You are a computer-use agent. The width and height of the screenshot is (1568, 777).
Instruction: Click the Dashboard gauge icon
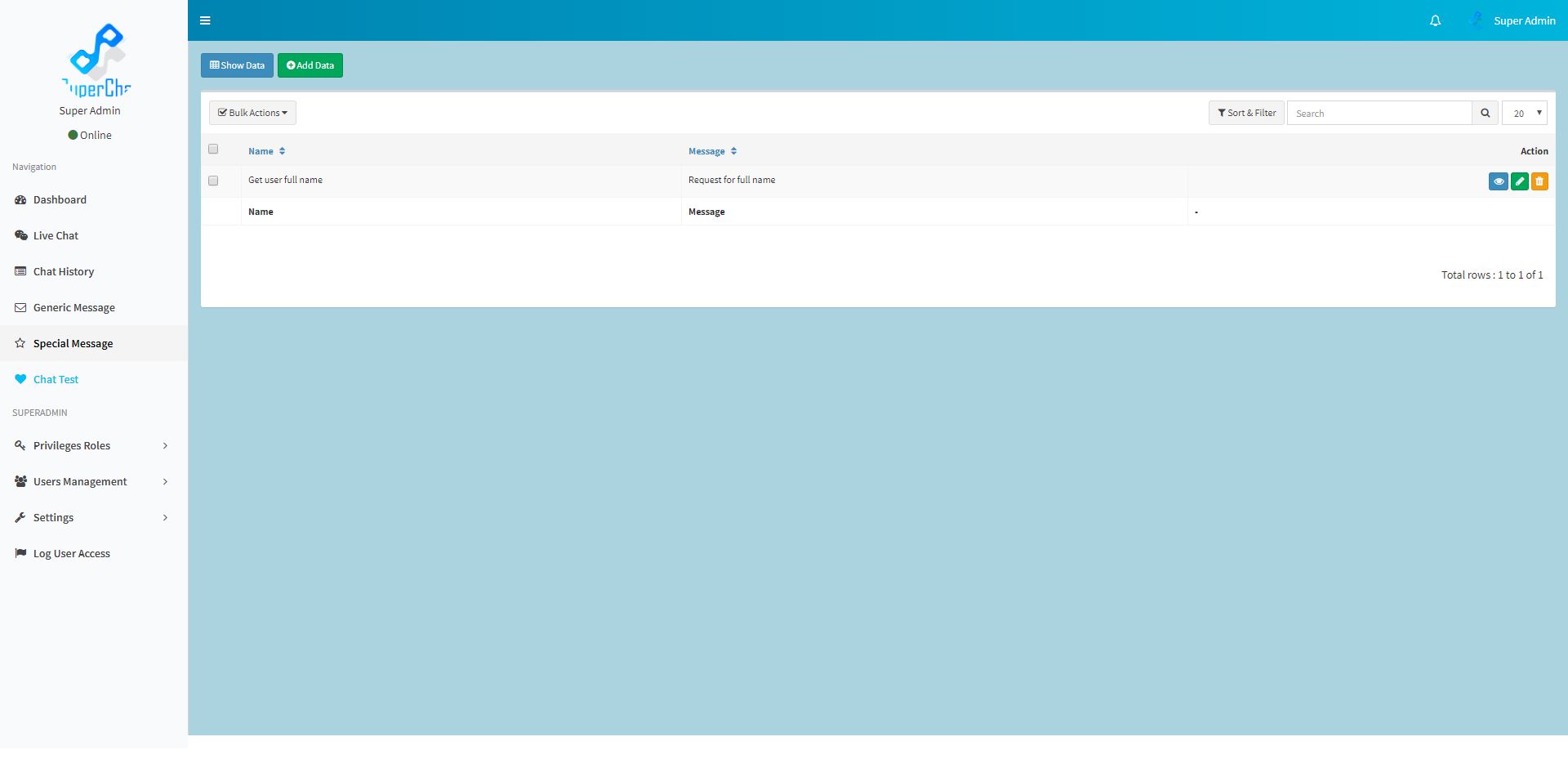[20, 199]
